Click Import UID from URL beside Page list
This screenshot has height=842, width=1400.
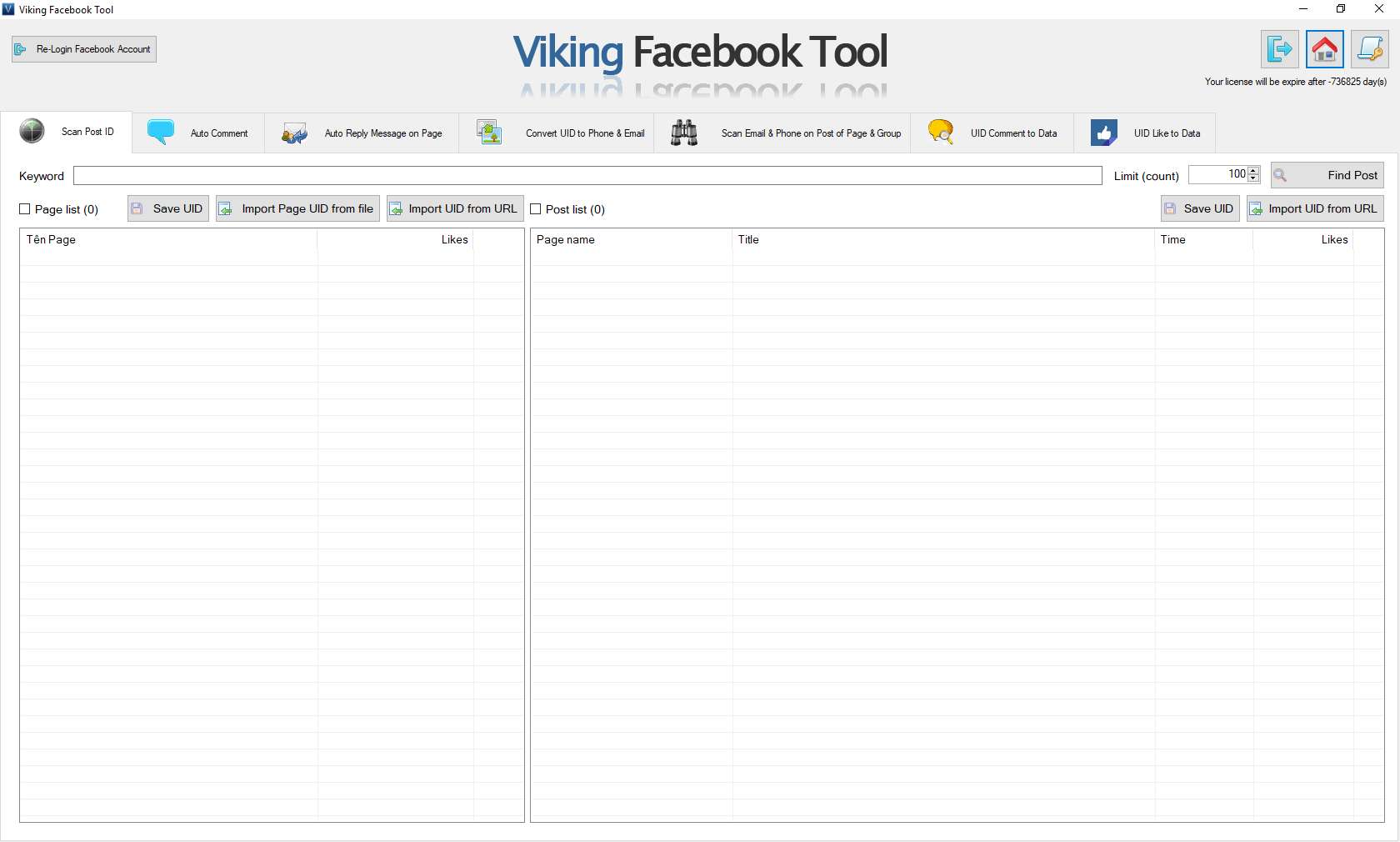point(455,208)
